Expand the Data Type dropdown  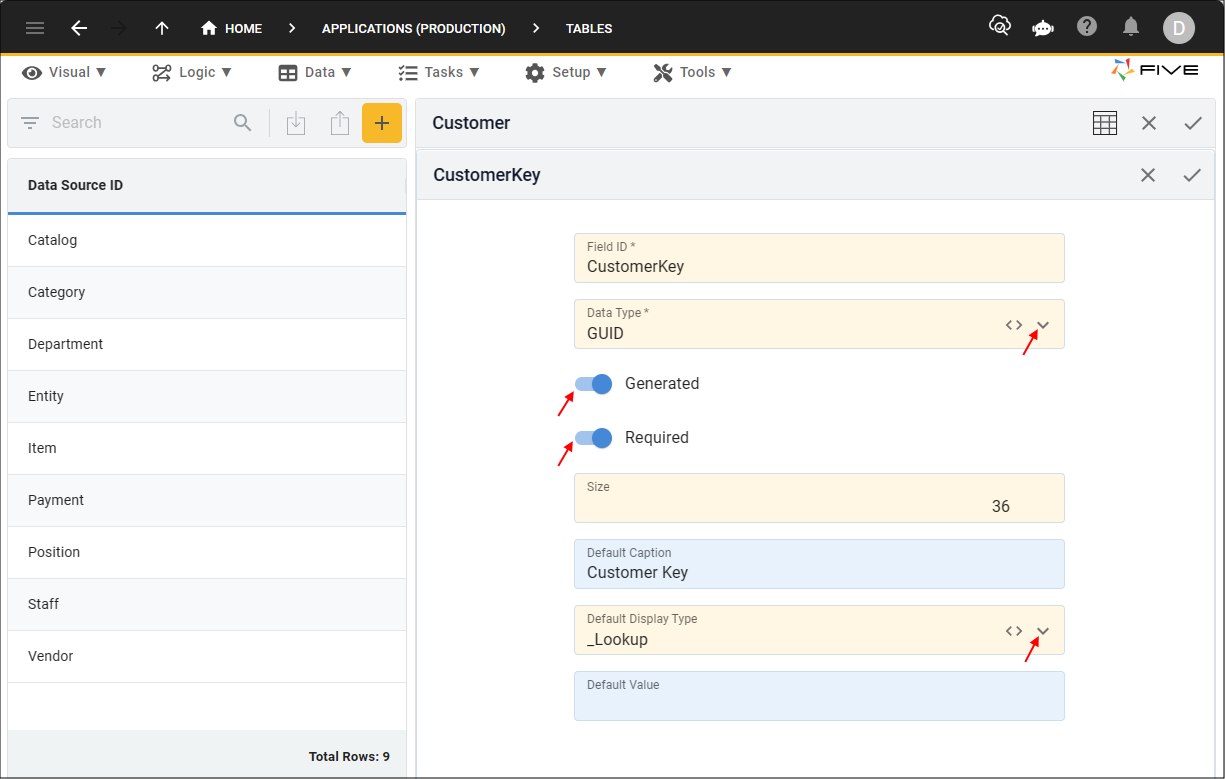[1043, 325]
